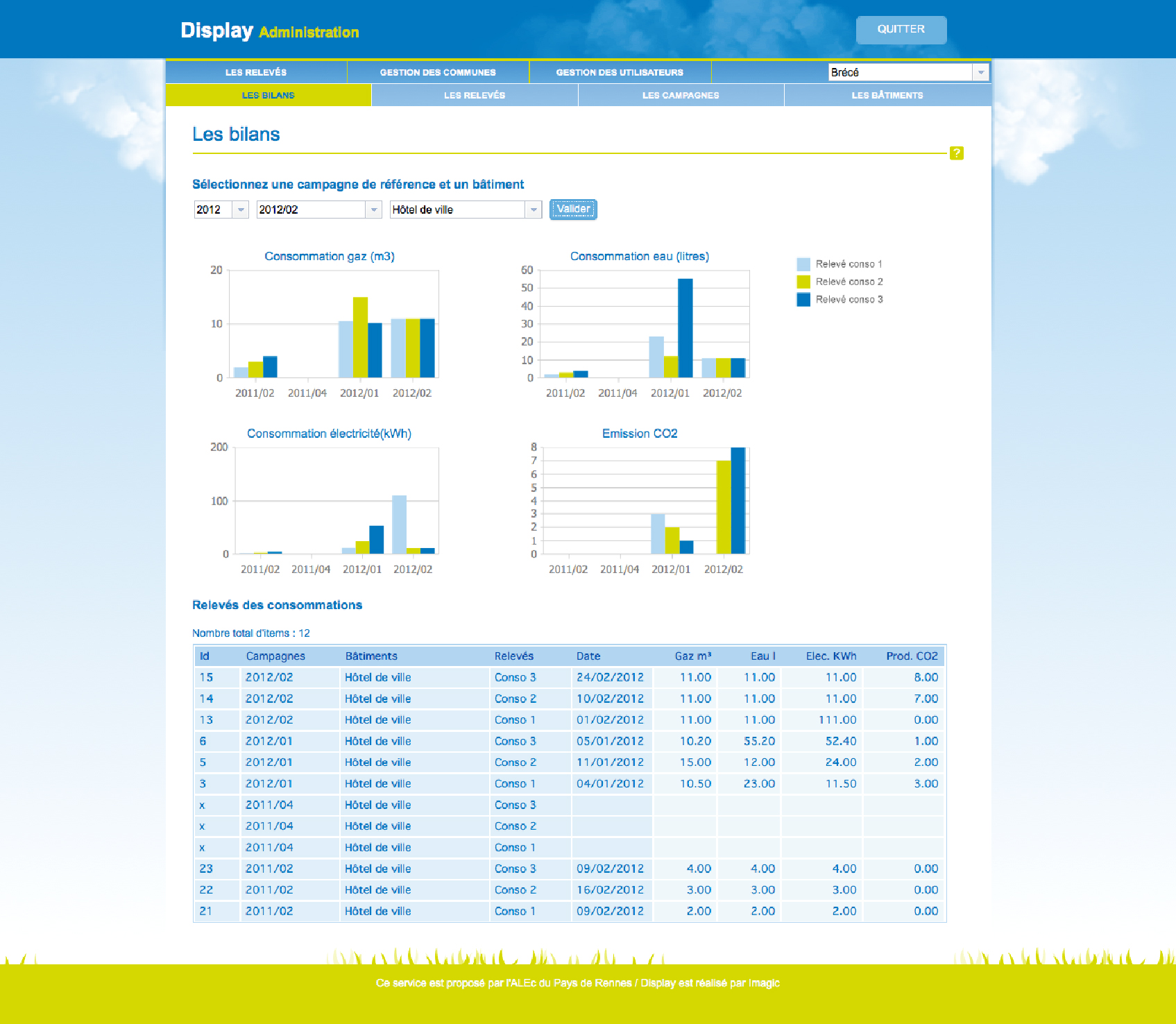This screenshot has width=1176, height=1024.
Task: Click the 55.20 water value
Action: [x=760, y=741]
